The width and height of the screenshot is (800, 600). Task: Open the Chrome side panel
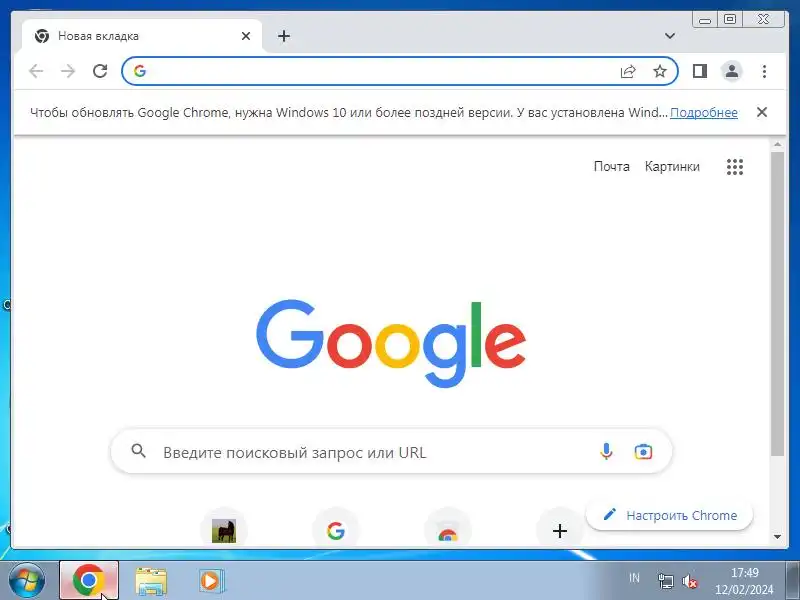(x=699, y=71)
